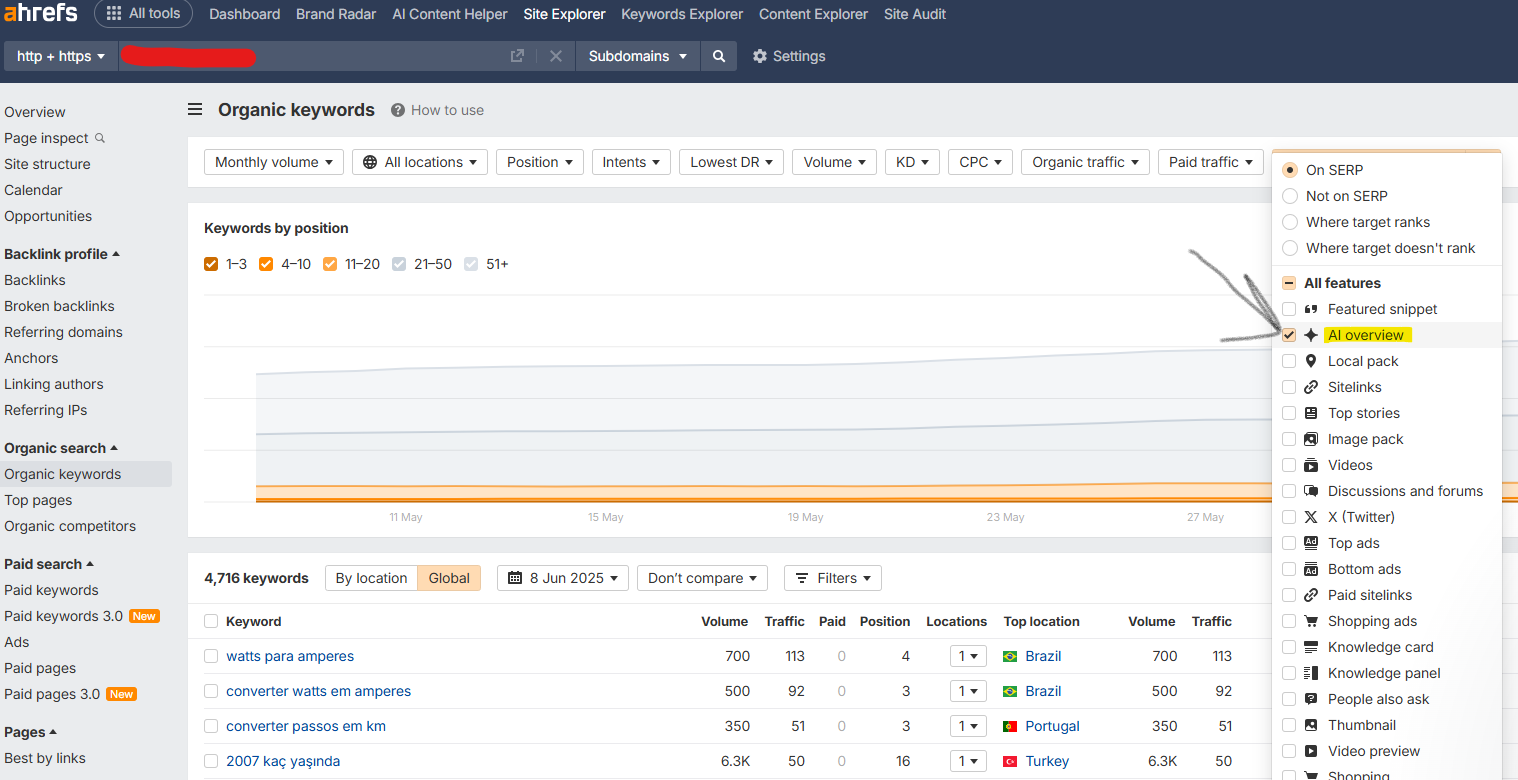Check the Featured snippet checkbox
The image size is (1518, 780).
point(1289,309)
